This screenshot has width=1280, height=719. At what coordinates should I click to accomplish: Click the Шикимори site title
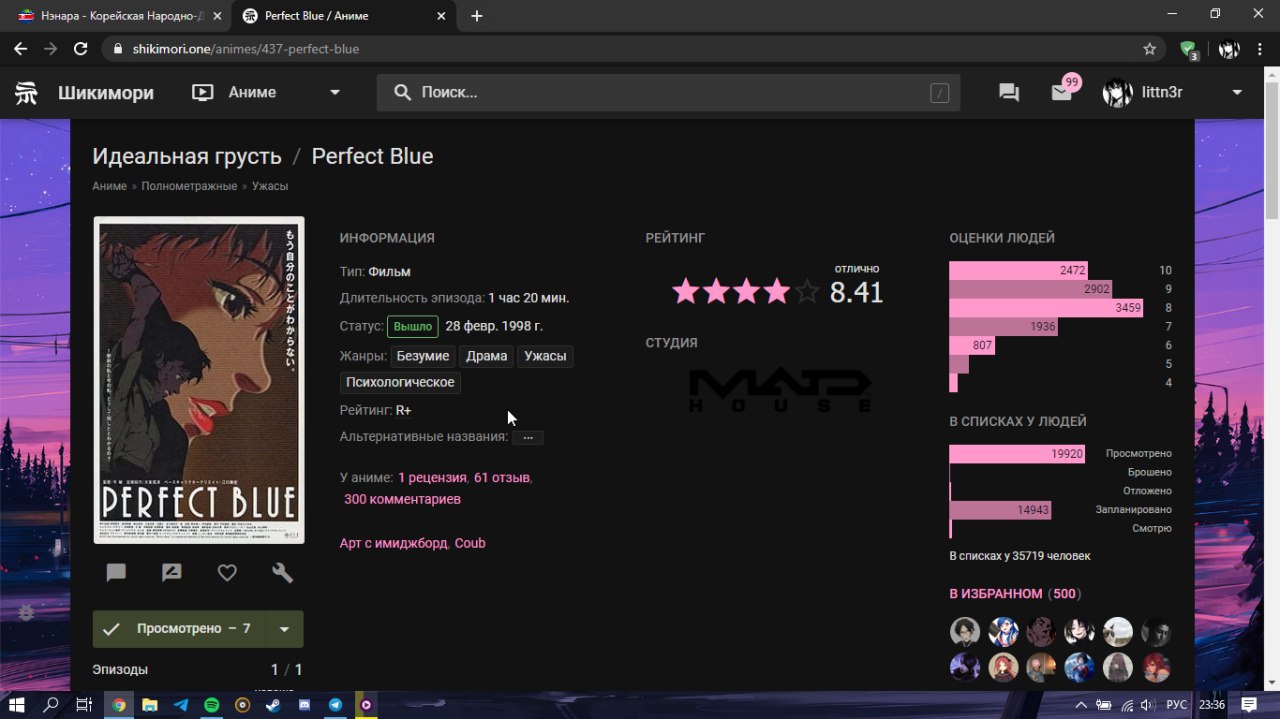click(x=106, y=92)
